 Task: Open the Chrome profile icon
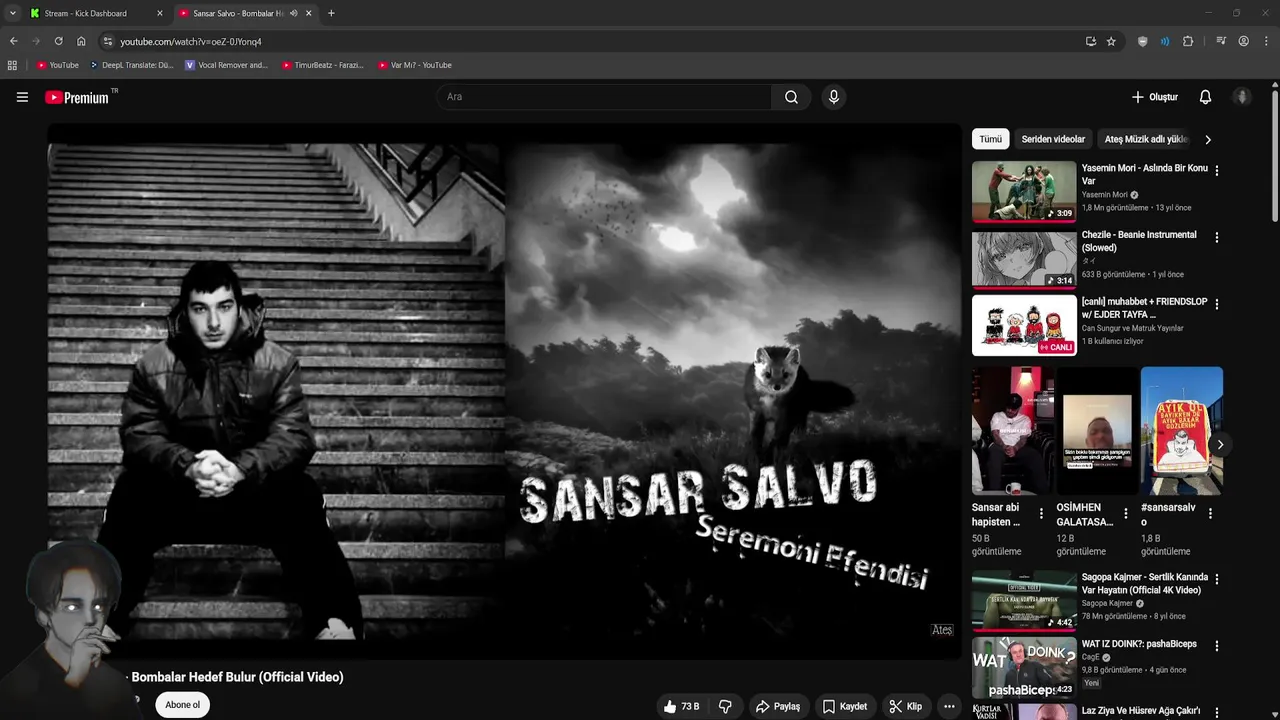click(x=1244, y=41)
